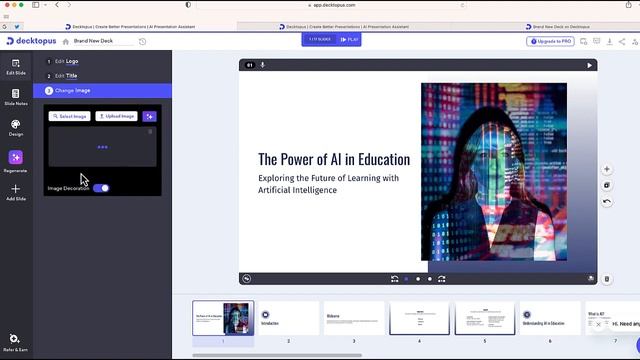
Task: Select slide 5 thumbnail
Action: tap(485, 318)
